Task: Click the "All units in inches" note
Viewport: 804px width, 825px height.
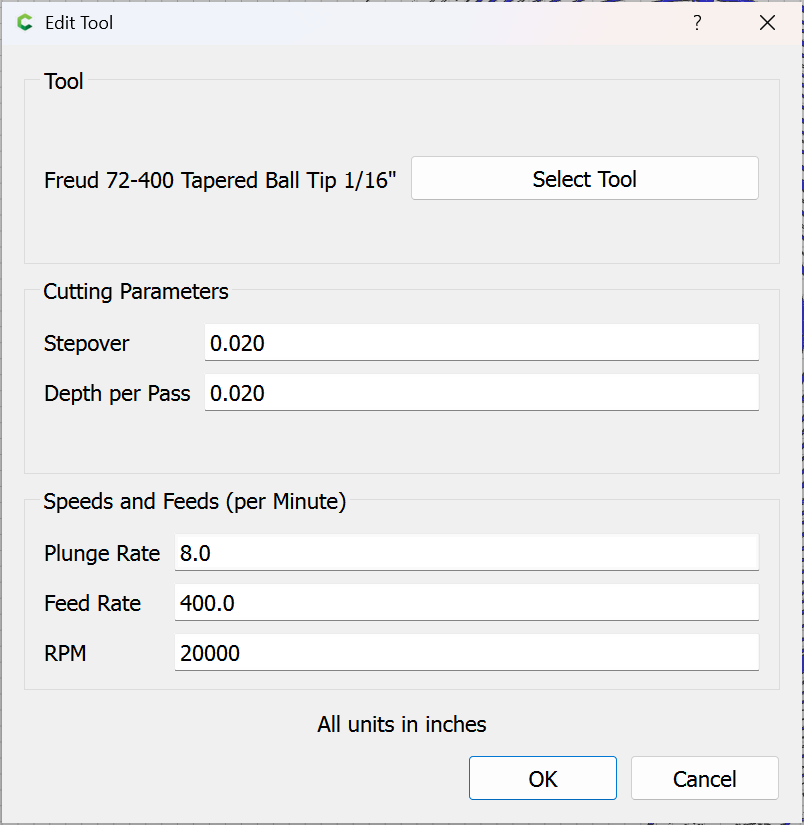Action: point(402,724)
